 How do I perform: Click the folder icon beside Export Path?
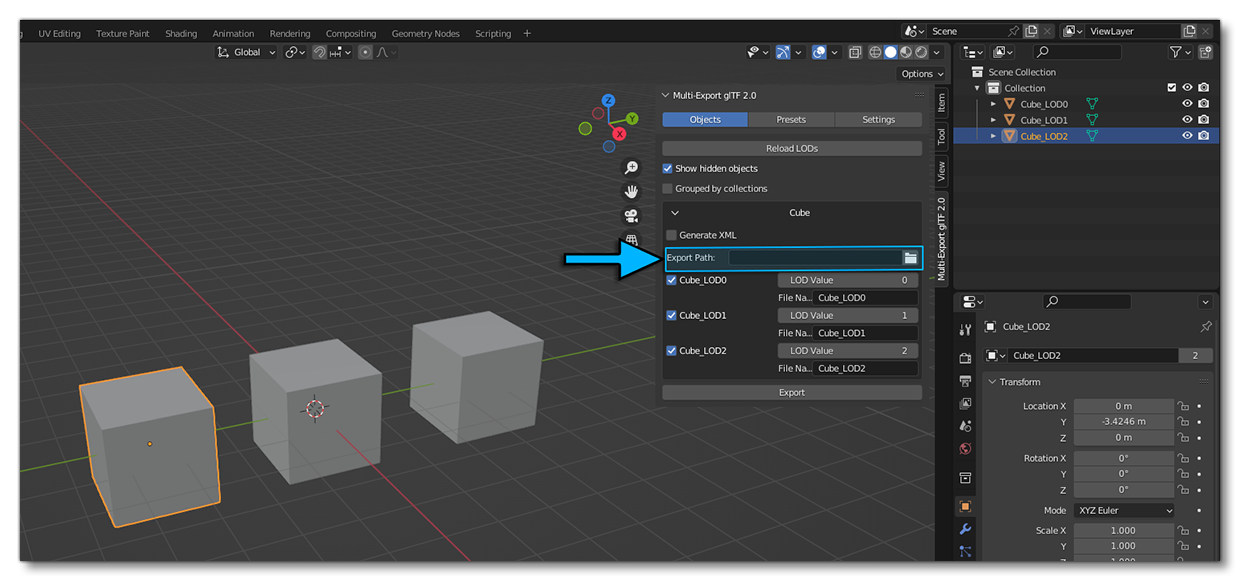pos(910,258)
